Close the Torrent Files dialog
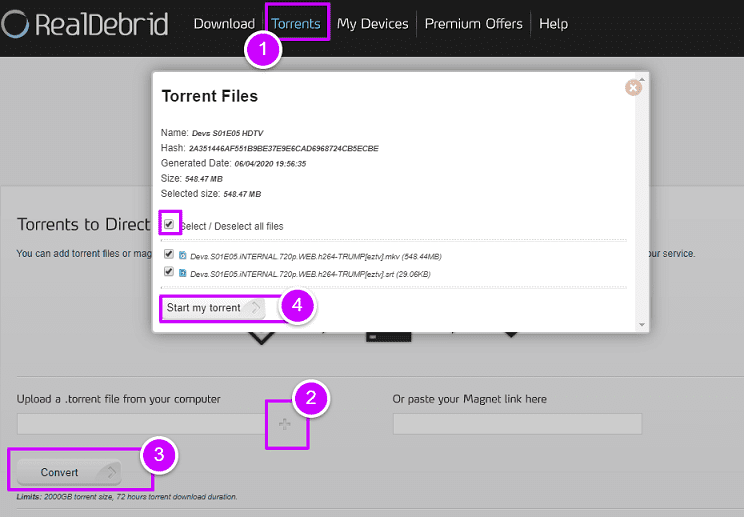 pyautogui.click(x=633, y=87)
